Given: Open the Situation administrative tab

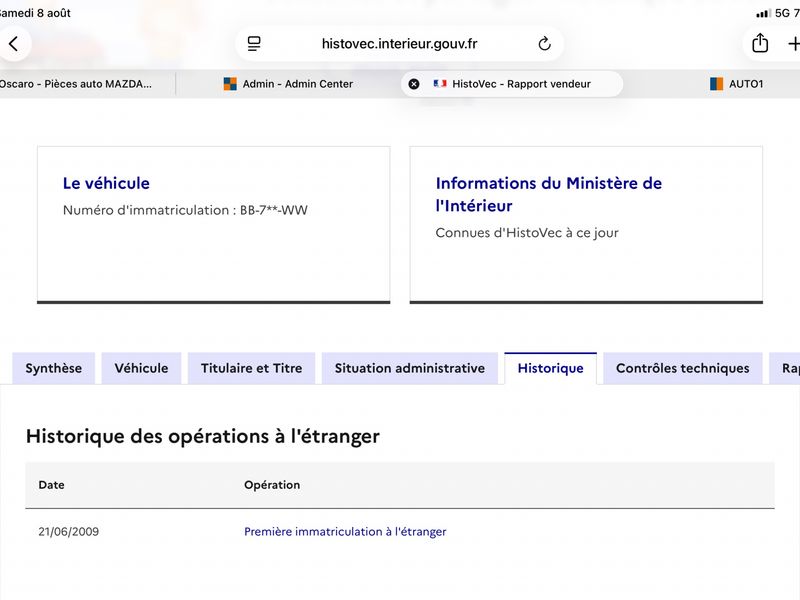Looking at the screenshot, I should click(410, 368).
